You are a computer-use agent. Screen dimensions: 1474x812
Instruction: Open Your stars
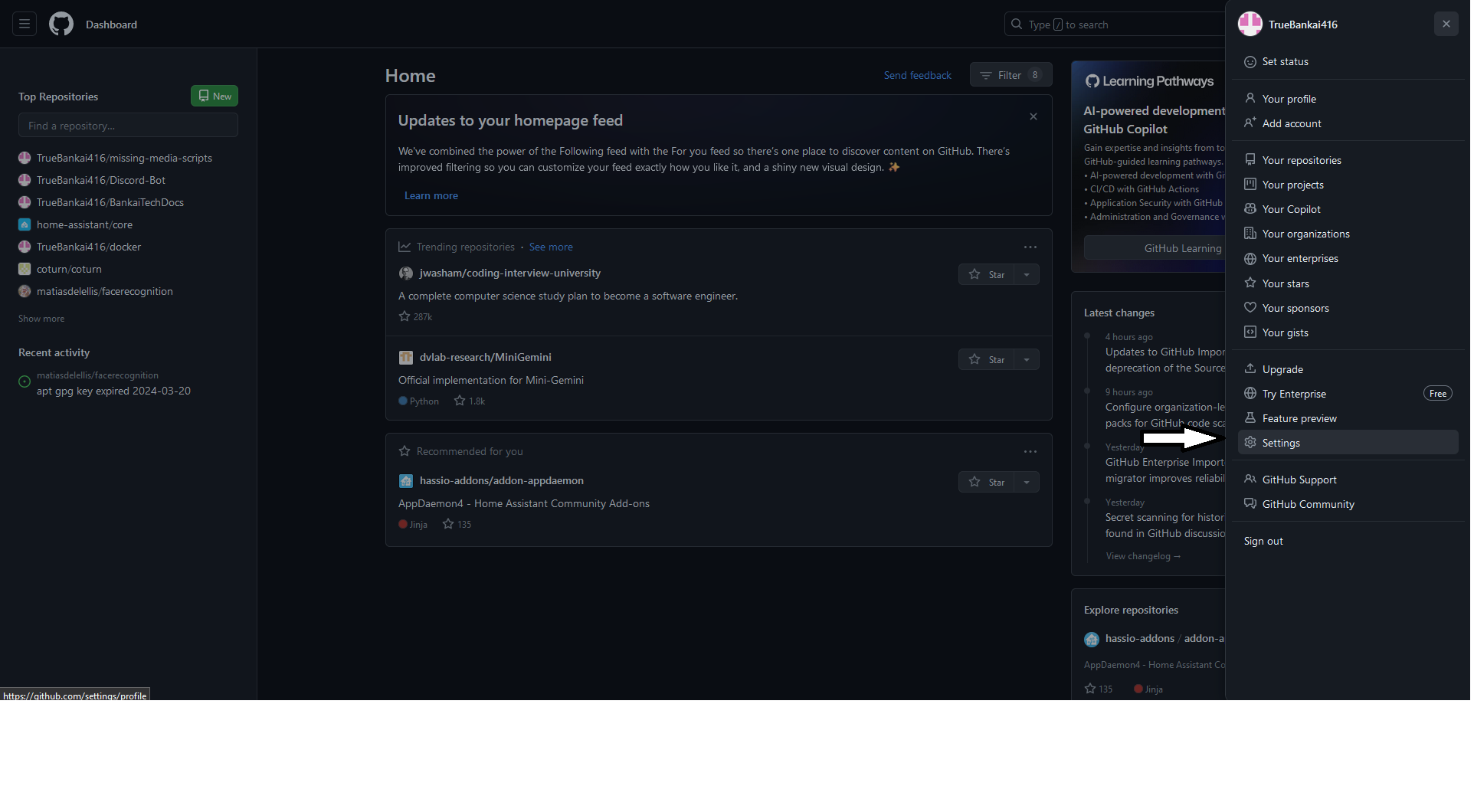[1348, 283]
